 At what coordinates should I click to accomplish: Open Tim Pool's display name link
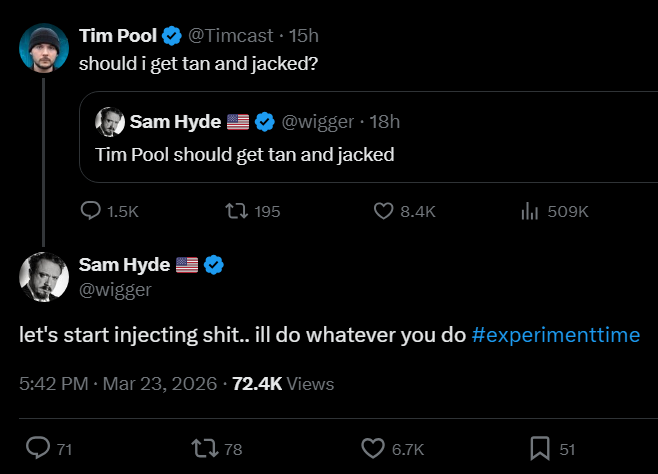tap(118, 36)
